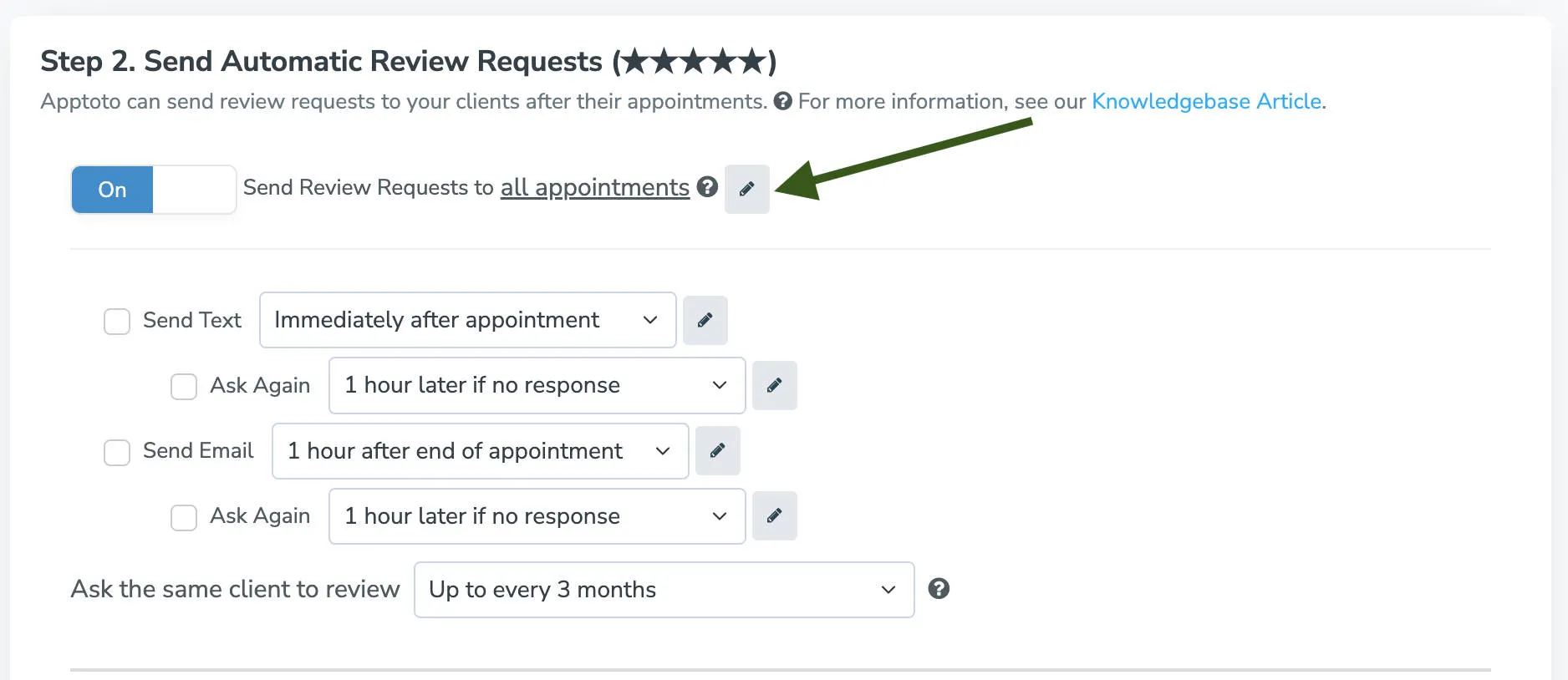
Task: Open the Up to every 3 months dropdown
Action: 663,590
